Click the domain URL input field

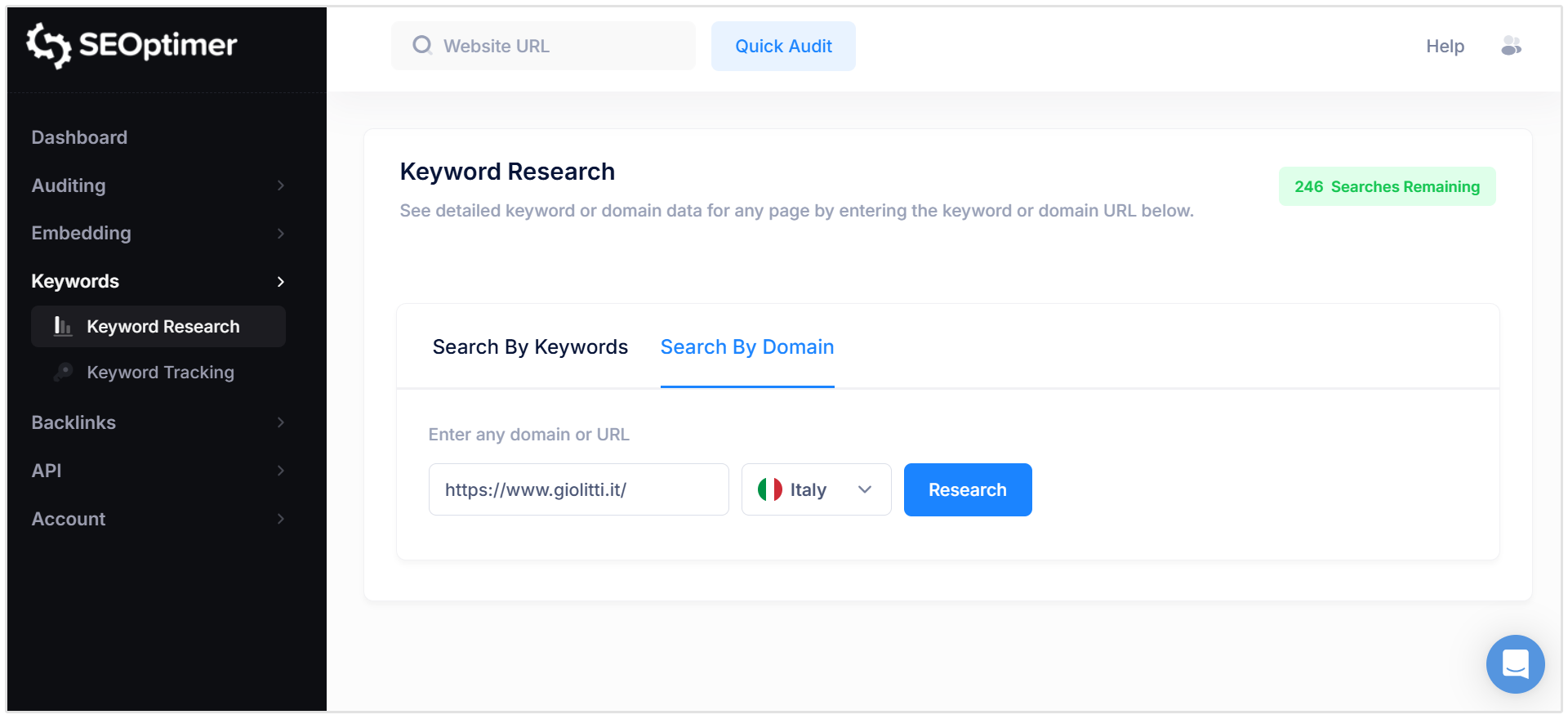pyautogui.click(x=578, y=489)
